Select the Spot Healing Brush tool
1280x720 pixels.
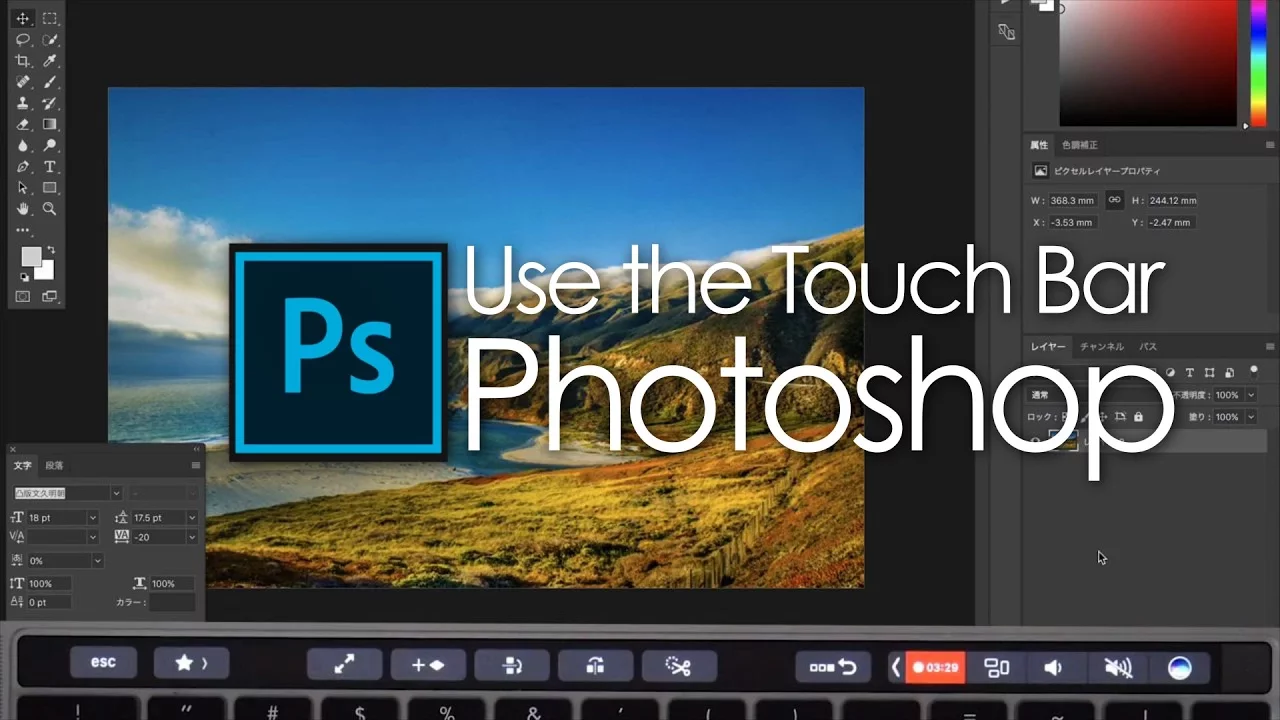pyautogui.click(x=23, y=82)
